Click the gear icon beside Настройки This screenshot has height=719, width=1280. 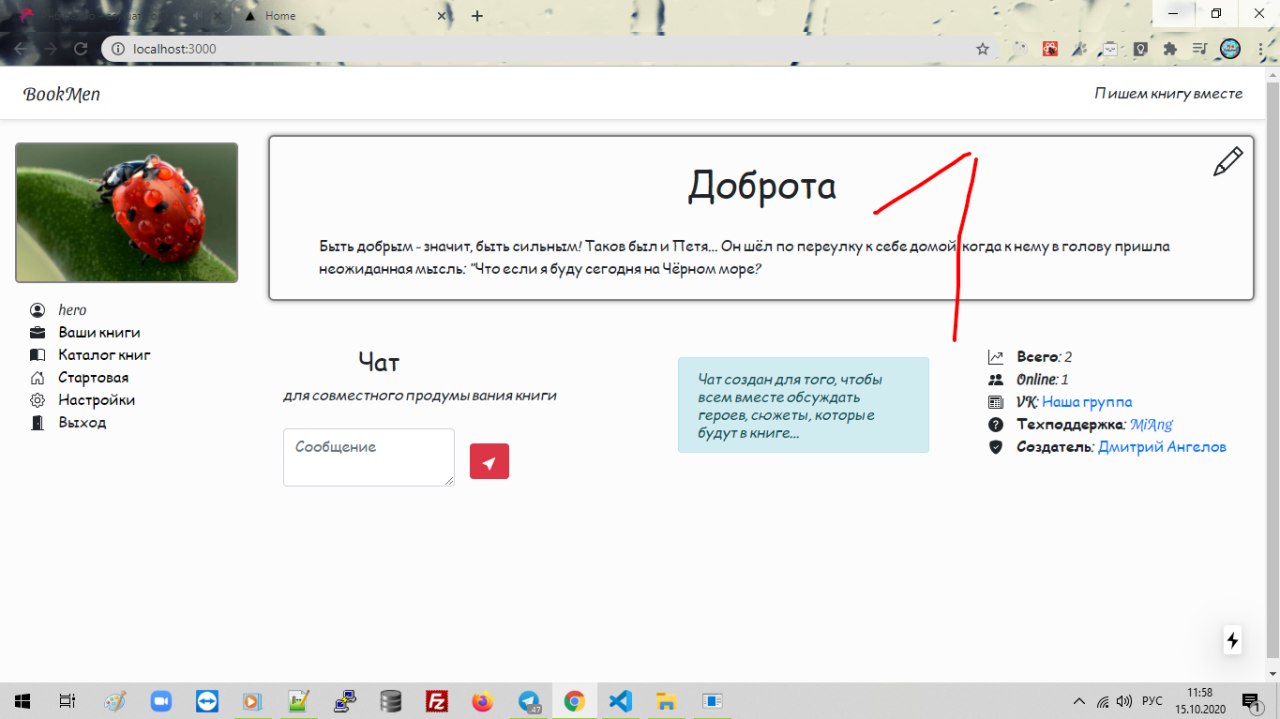tap(38, 400)
